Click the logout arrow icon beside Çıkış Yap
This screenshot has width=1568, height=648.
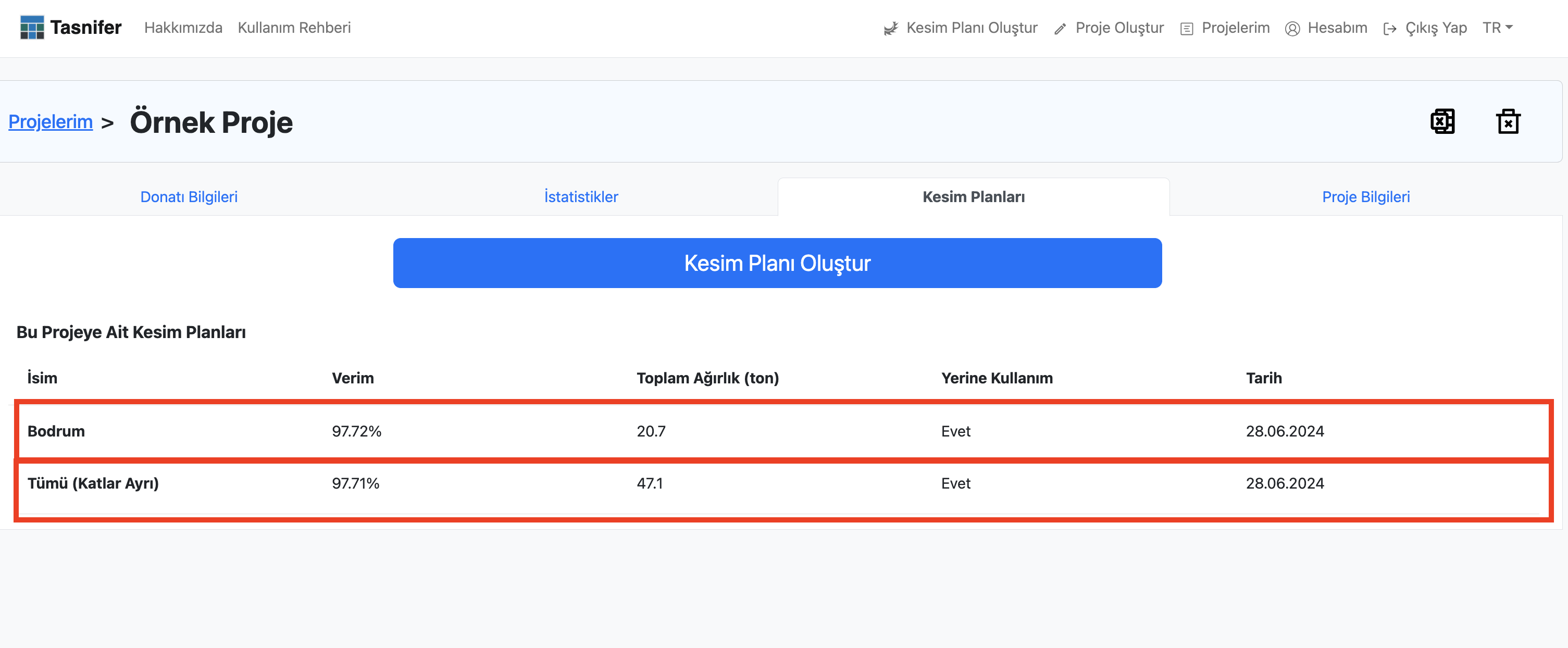(1390, 29)
